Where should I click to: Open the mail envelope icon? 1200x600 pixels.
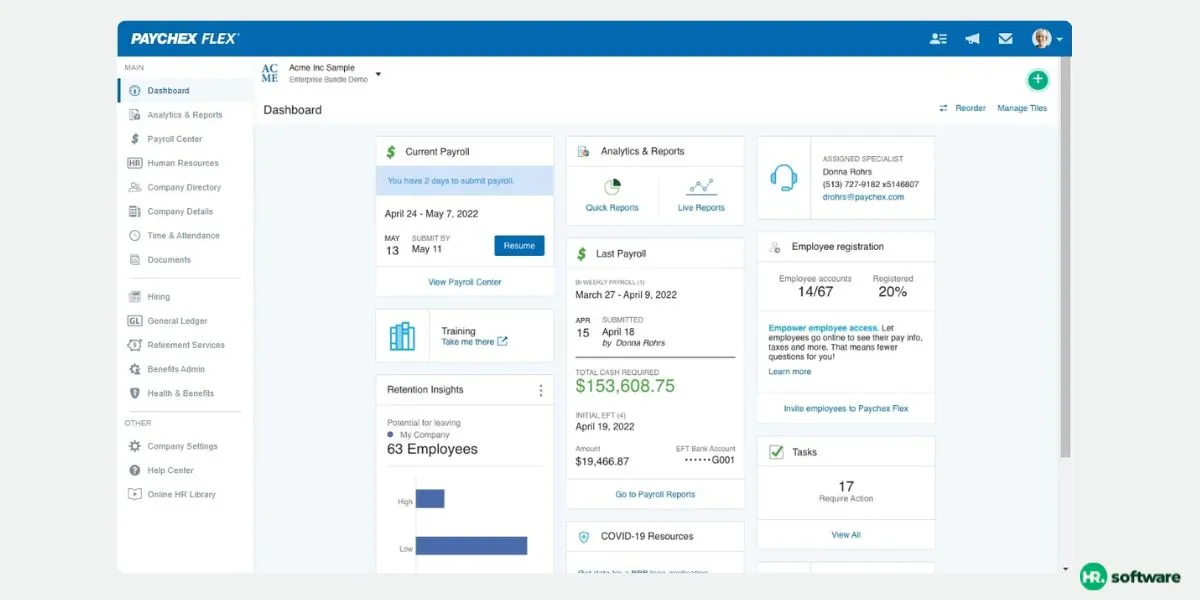pyautogui.click(x=1005, y=39)
